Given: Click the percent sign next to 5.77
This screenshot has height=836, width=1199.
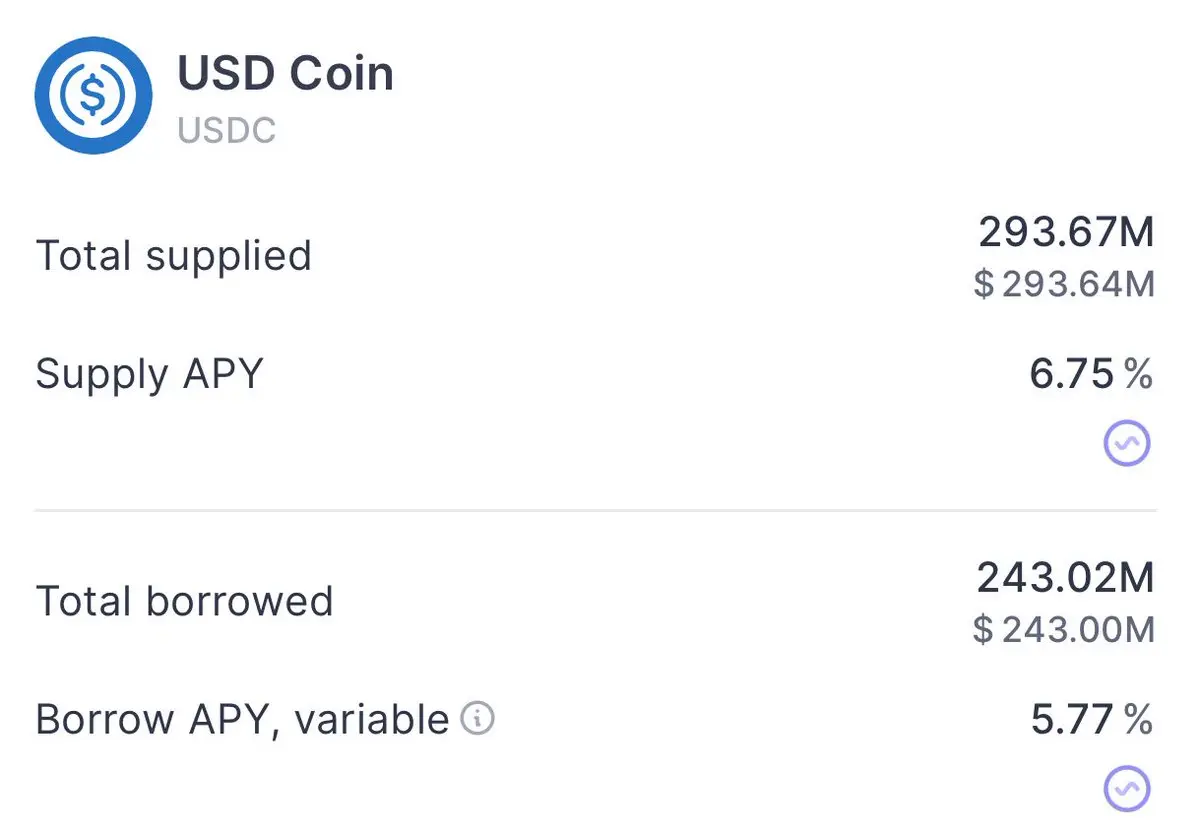Looking at the screenshot, I should [1139, 720].
